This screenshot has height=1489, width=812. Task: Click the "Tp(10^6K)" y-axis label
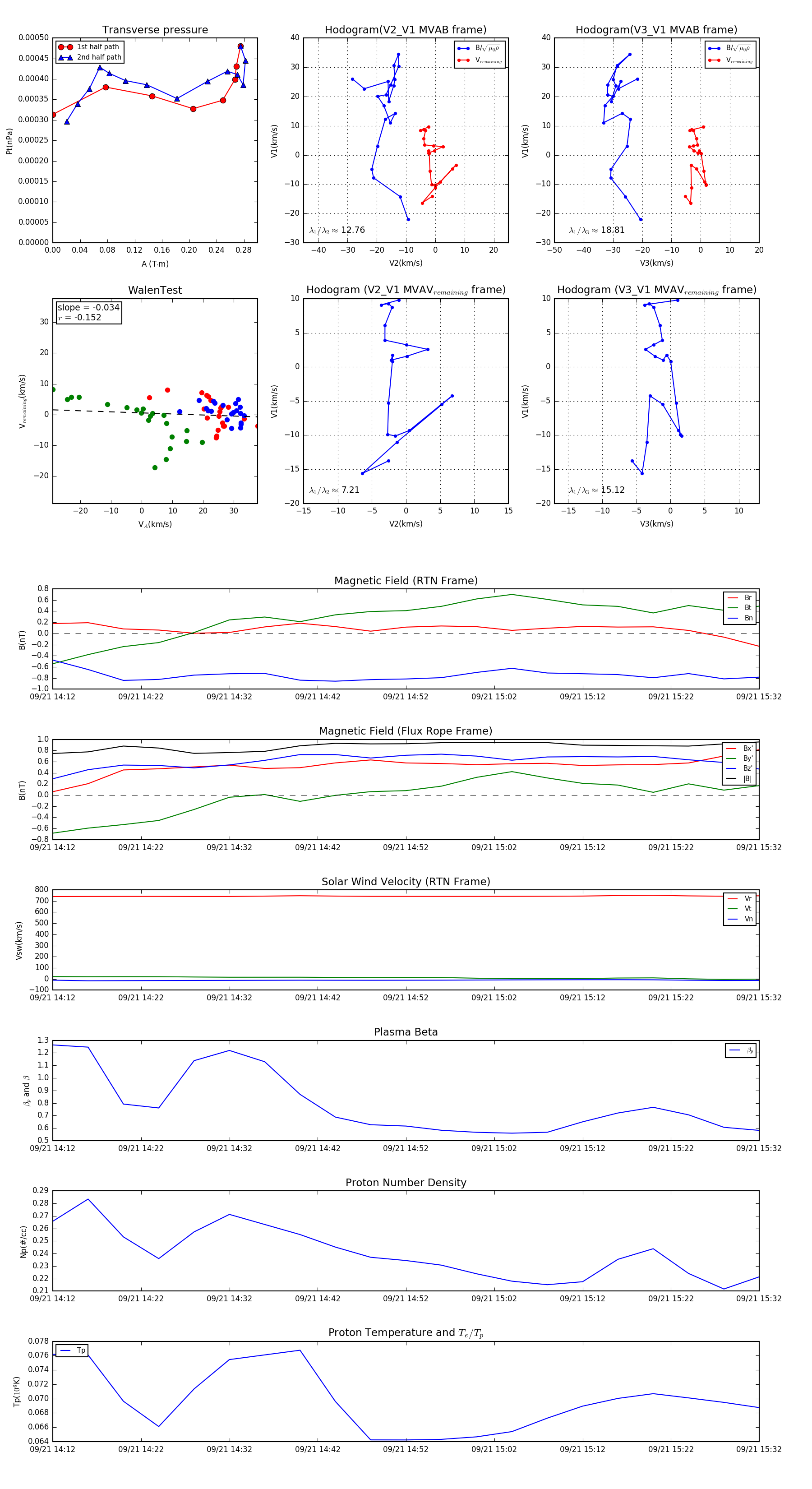click(x=16, y=1392)
